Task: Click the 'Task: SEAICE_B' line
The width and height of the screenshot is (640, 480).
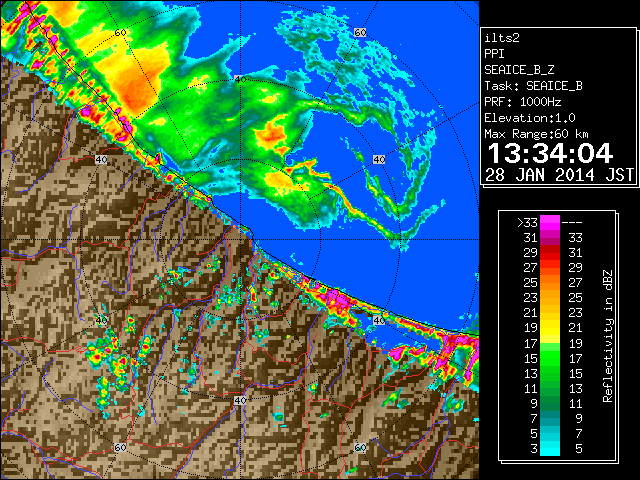Action: [x=533, y=86]
